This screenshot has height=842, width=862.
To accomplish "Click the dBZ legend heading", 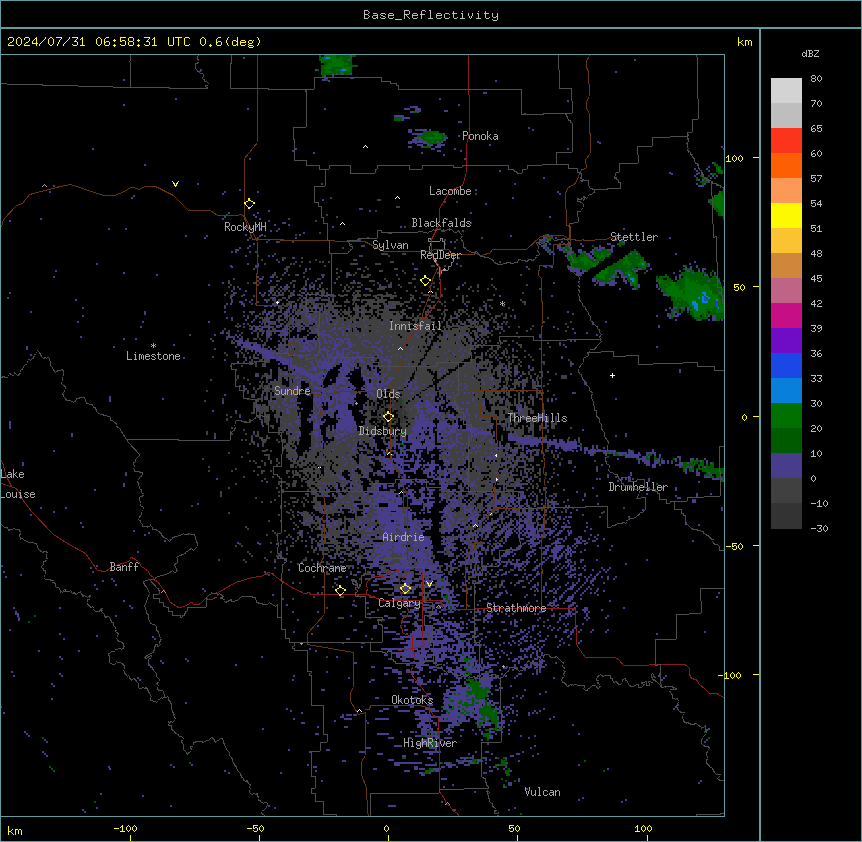I will click(810, 53).
